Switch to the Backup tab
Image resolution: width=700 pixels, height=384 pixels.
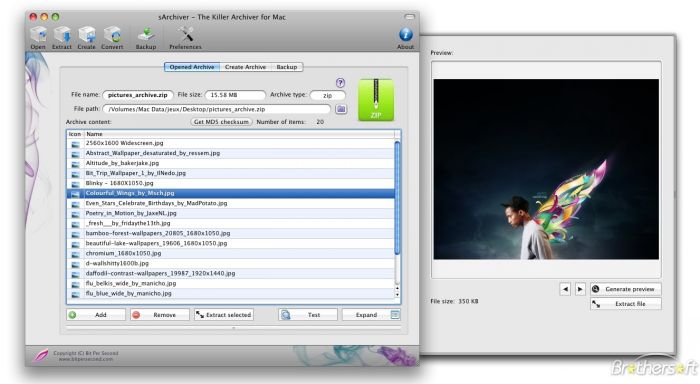(287, 67)
